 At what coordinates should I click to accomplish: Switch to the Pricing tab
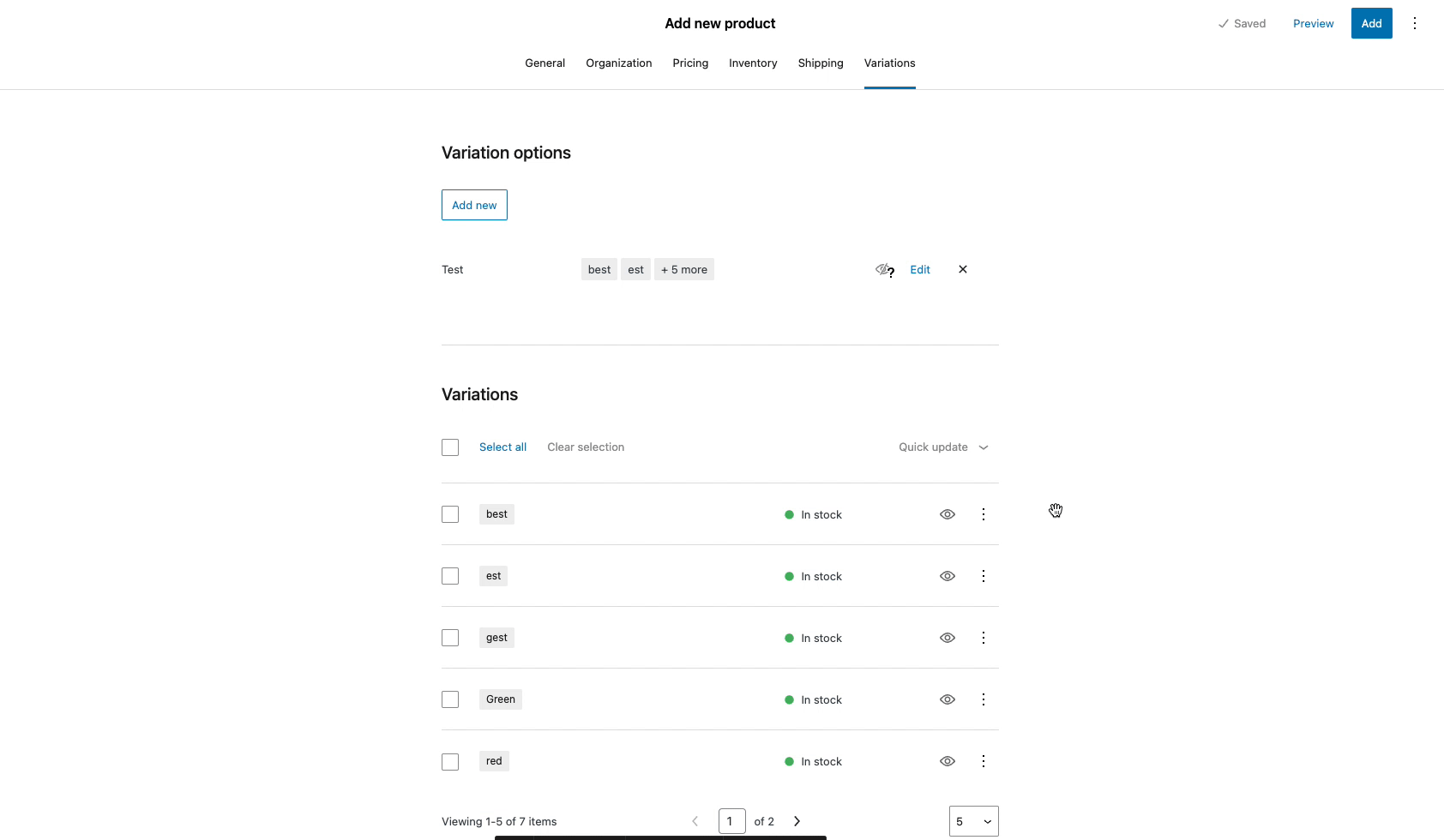[x=689, y=63]
